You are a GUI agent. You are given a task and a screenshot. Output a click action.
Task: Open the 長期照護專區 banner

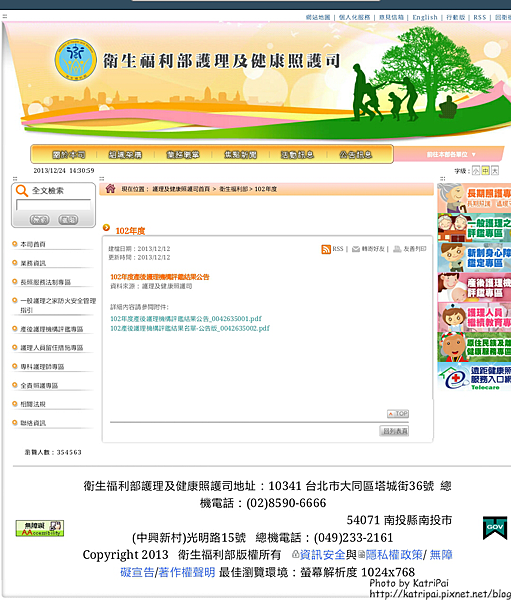point(474,198)
